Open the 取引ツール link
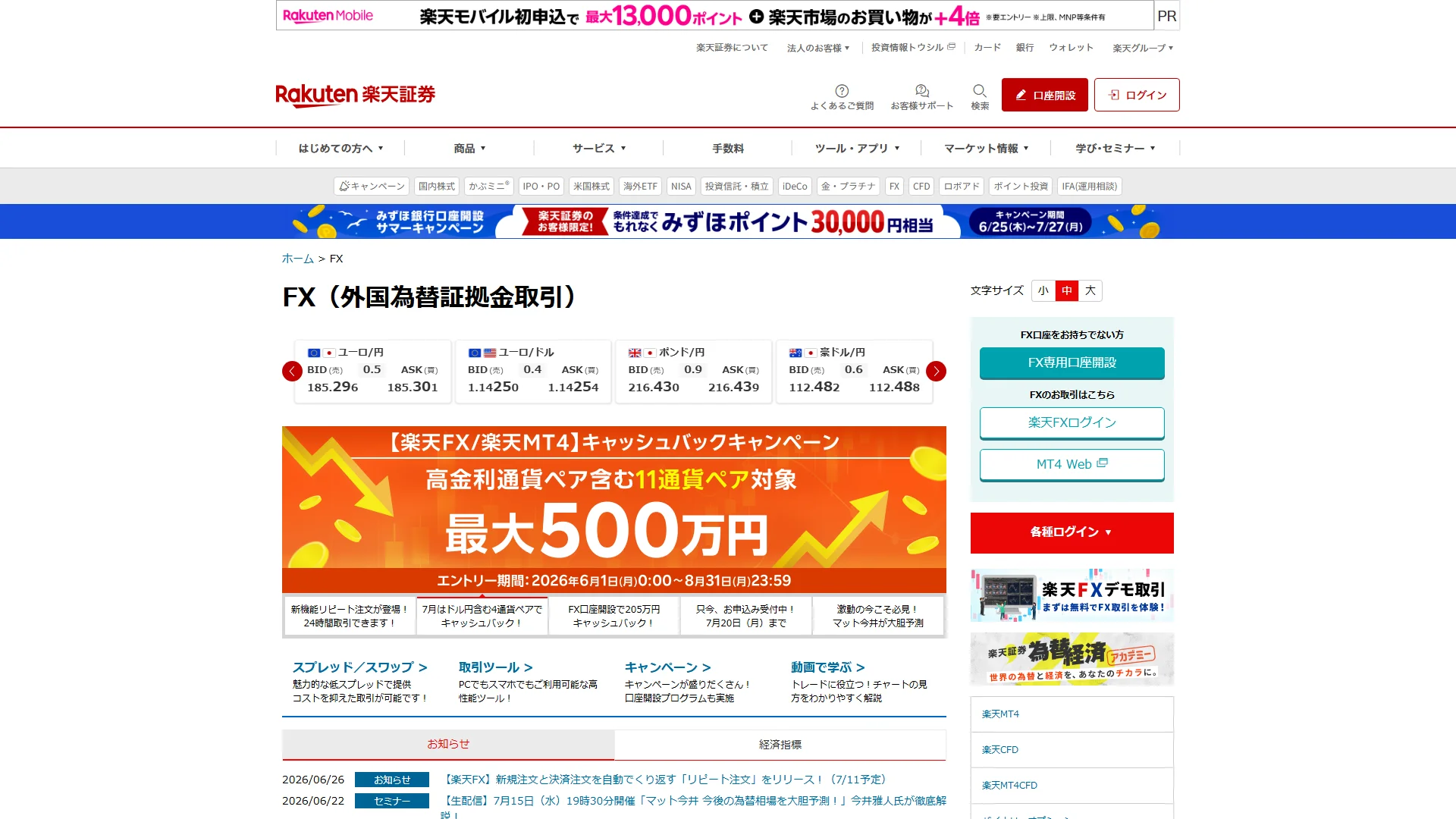Viewport: 1456px width, 819px height. coord(496,667)
